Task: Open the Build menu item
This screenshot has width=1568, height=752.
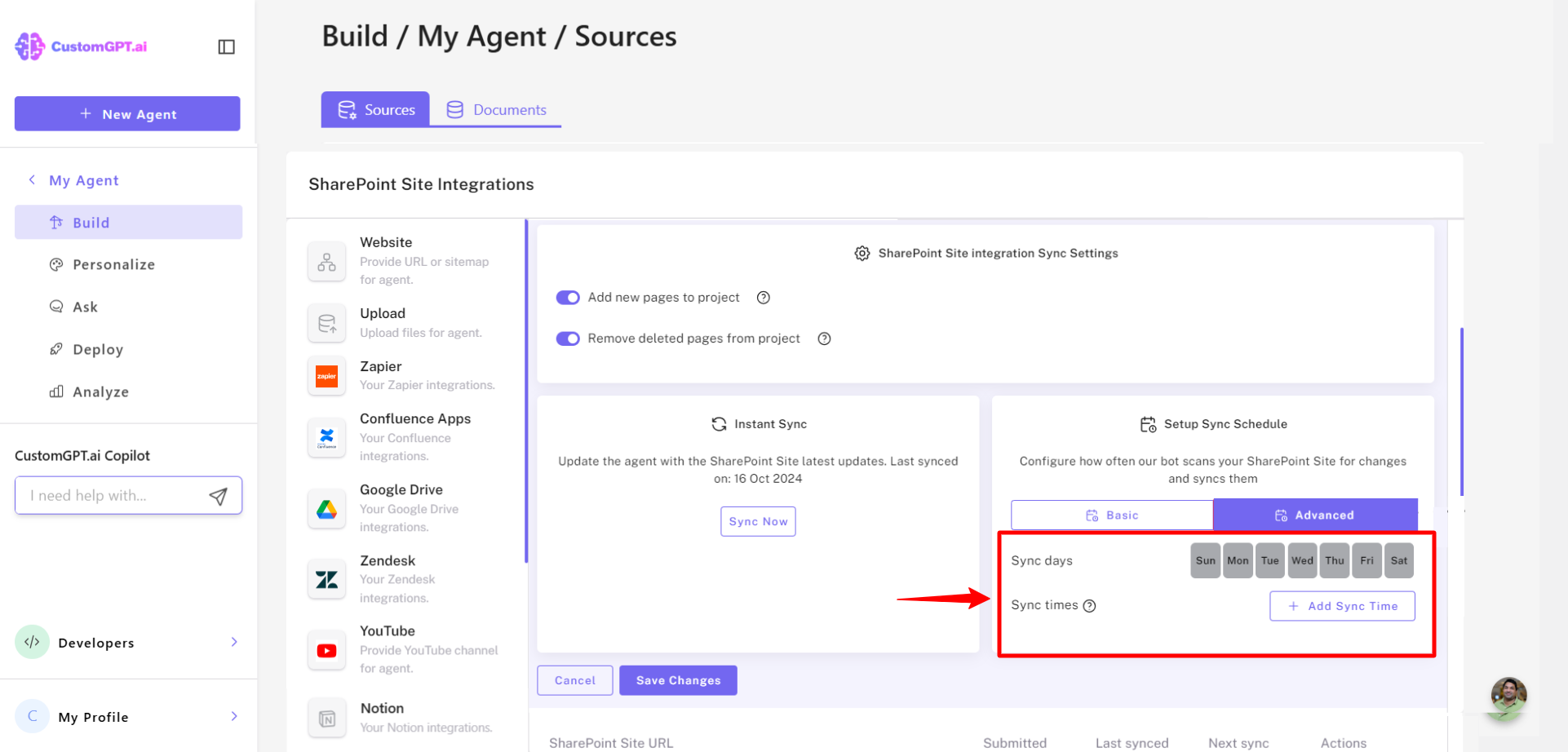Action: point(128,222)
